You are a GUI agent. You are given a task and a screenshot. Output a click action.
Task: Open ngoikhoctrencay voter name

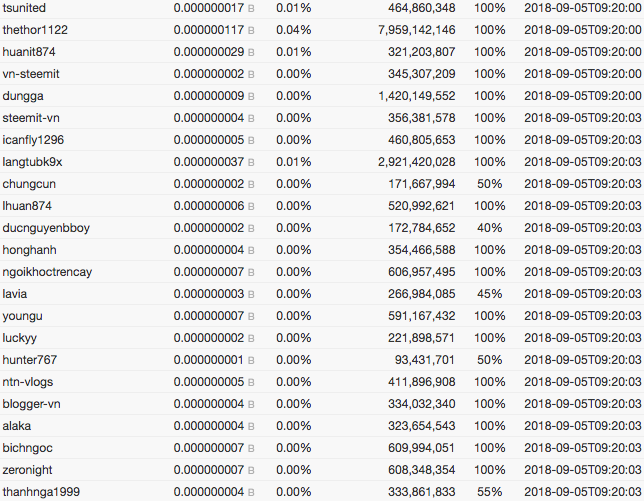click(47, 272)
